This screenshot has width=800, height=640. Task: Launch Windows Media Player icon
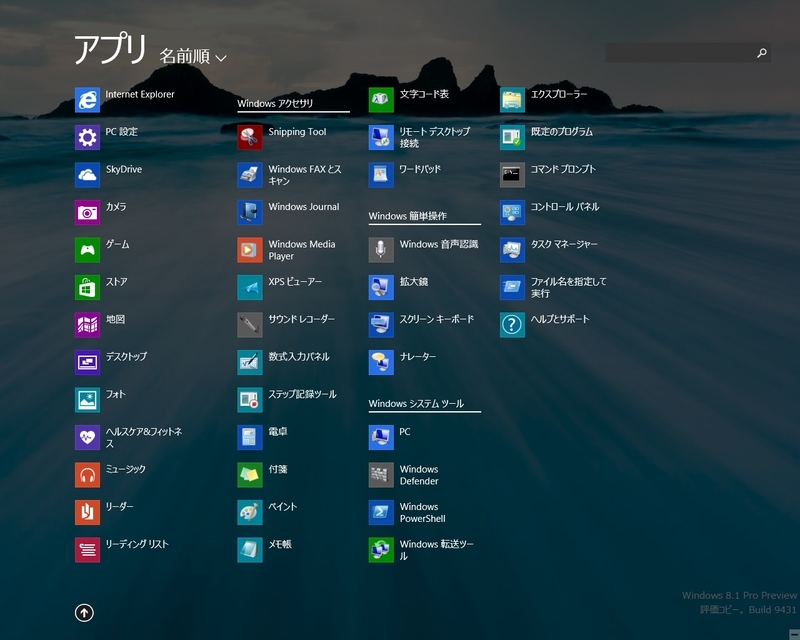pos(250,250)
